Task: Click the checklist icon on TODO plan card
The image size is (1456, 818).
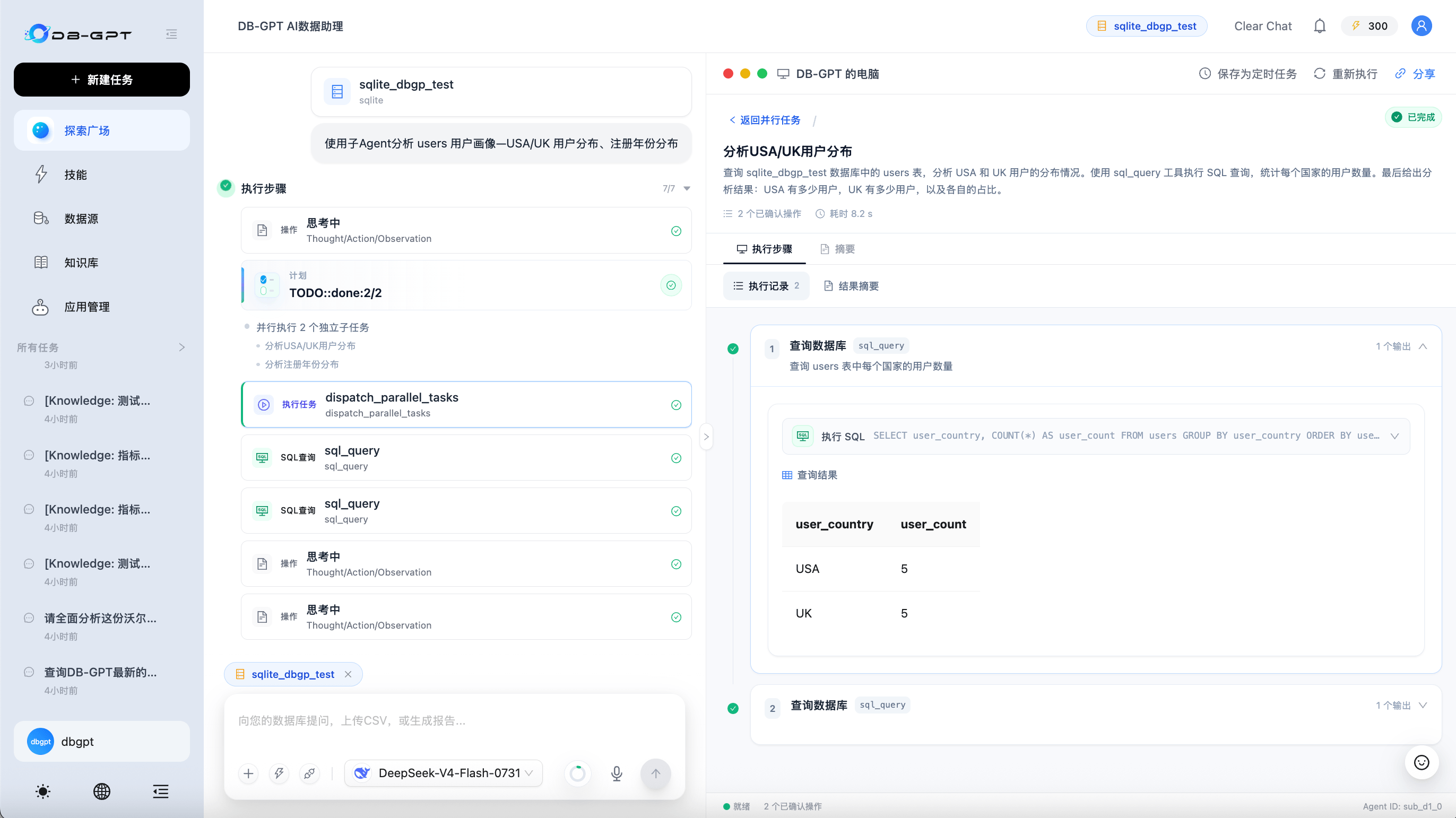Action: coord(267,285)
